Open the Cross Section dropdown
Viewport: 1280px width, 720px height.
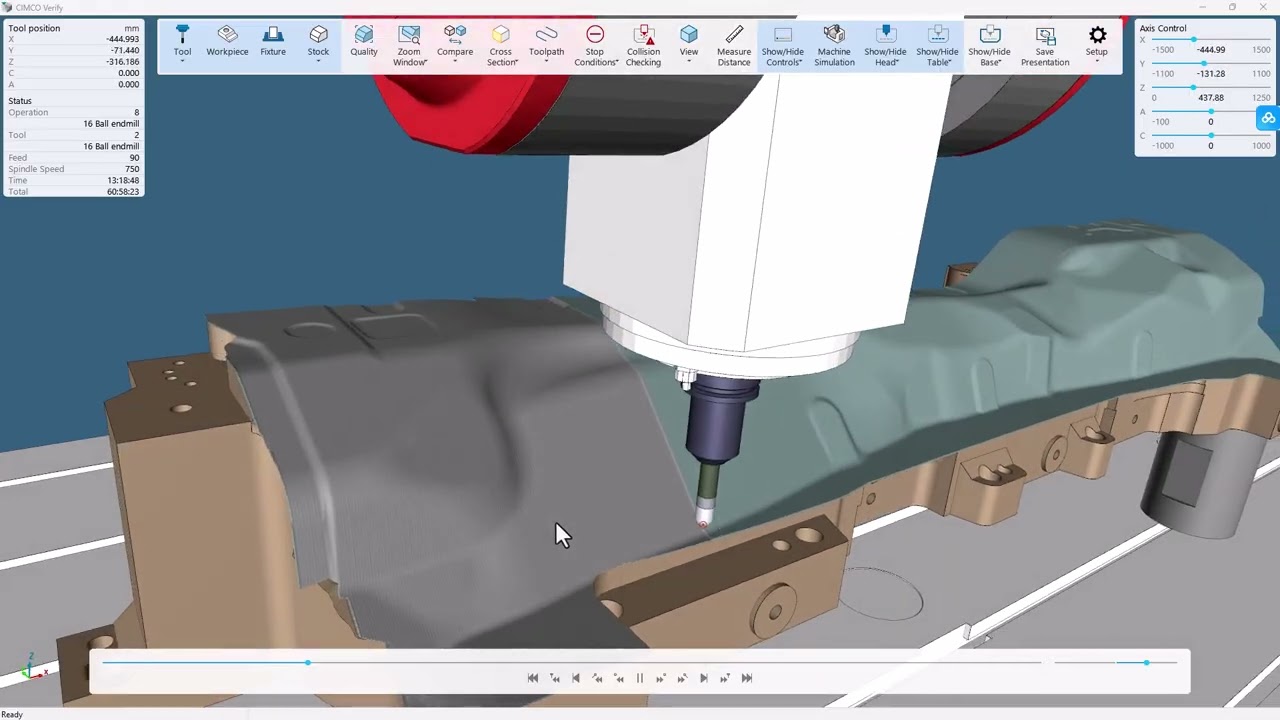point(501,46)
